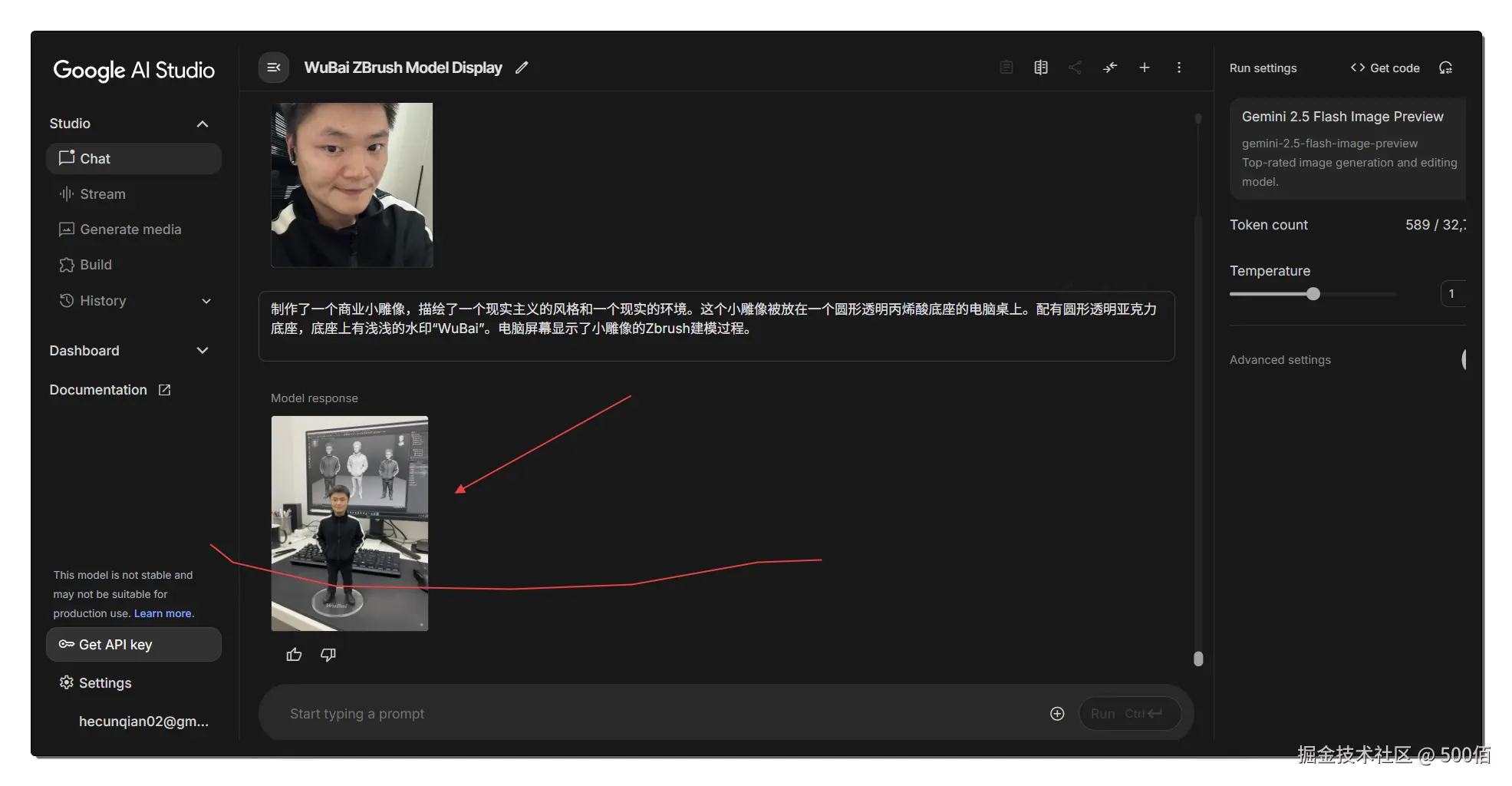Open the Stream page
This screenshot has width=1512, height=786.
coord(133,194)
